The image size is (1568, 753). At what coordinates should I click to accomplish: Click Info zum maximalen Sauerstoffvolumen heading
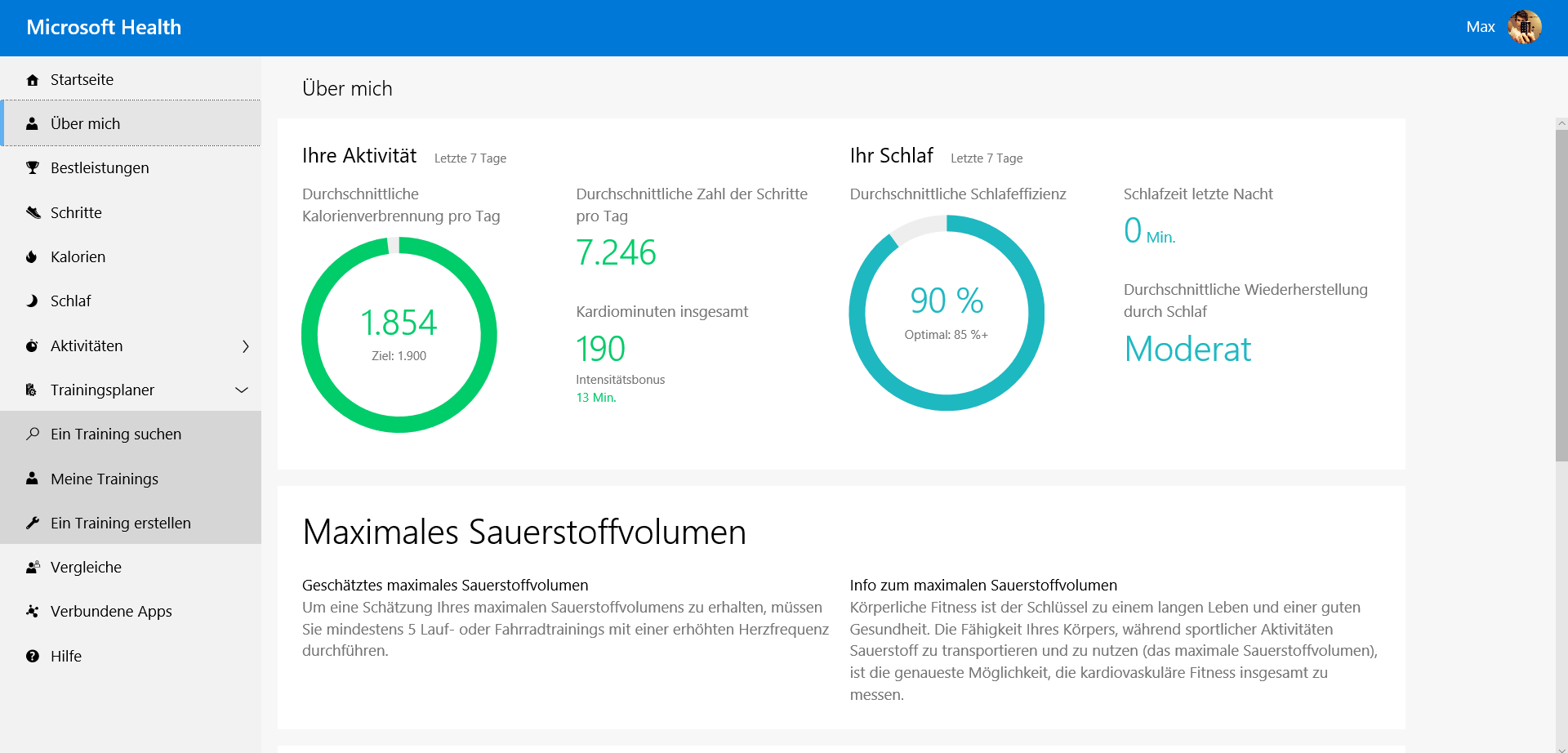983,585
